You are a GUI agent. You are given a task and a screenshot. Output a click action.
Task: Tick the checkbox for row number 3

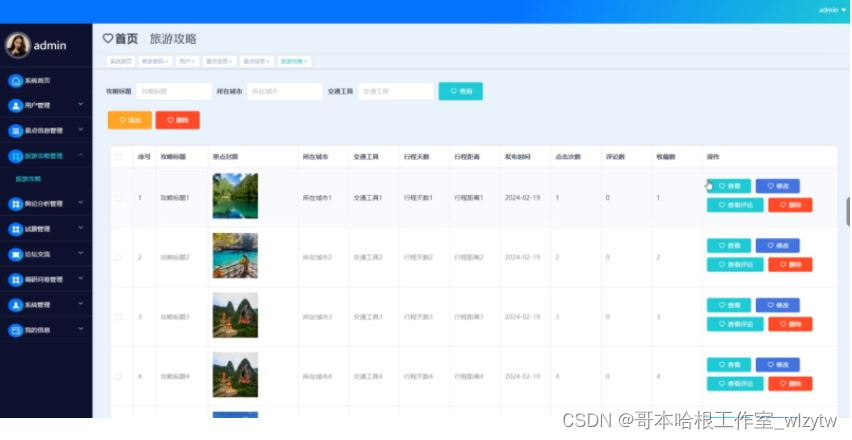pyautogui.click(x=119, y=317)
